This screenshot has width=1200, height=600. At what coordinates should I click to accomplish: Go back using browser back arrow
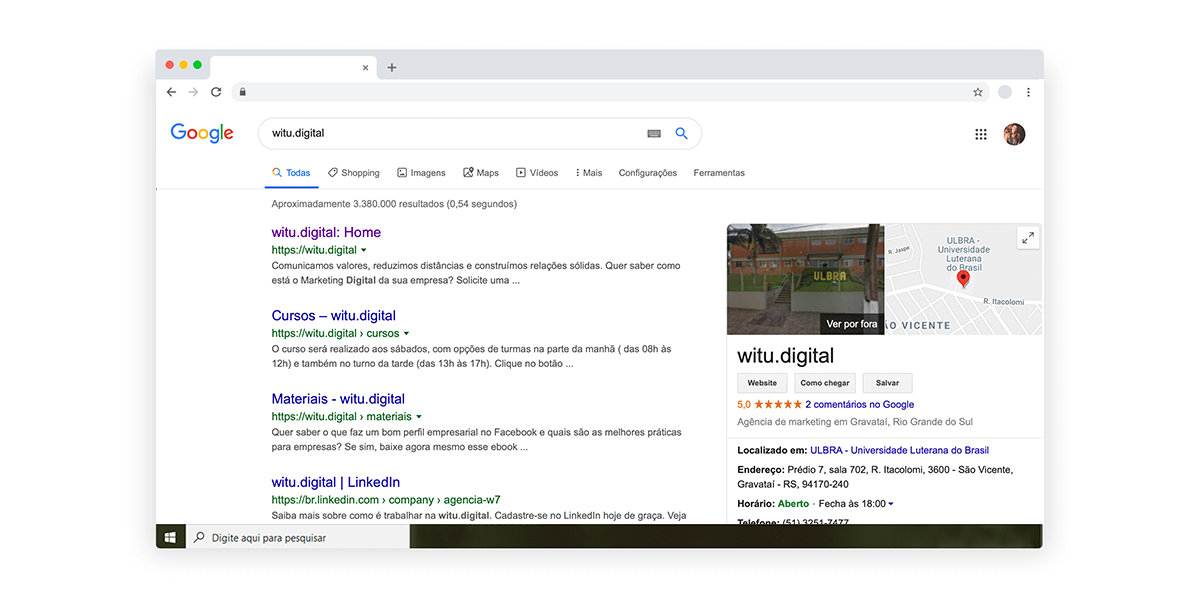click(171, 92)
